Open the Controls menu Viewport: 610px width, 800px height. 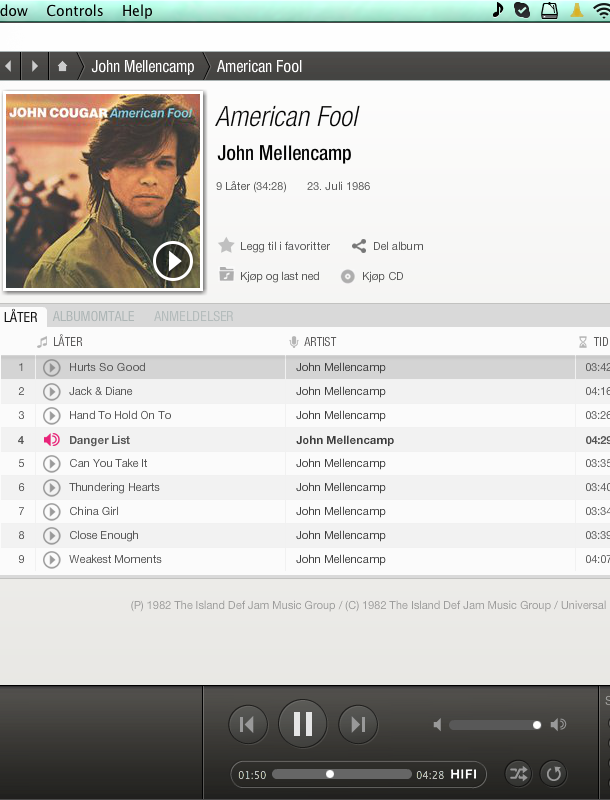[74, 11]
